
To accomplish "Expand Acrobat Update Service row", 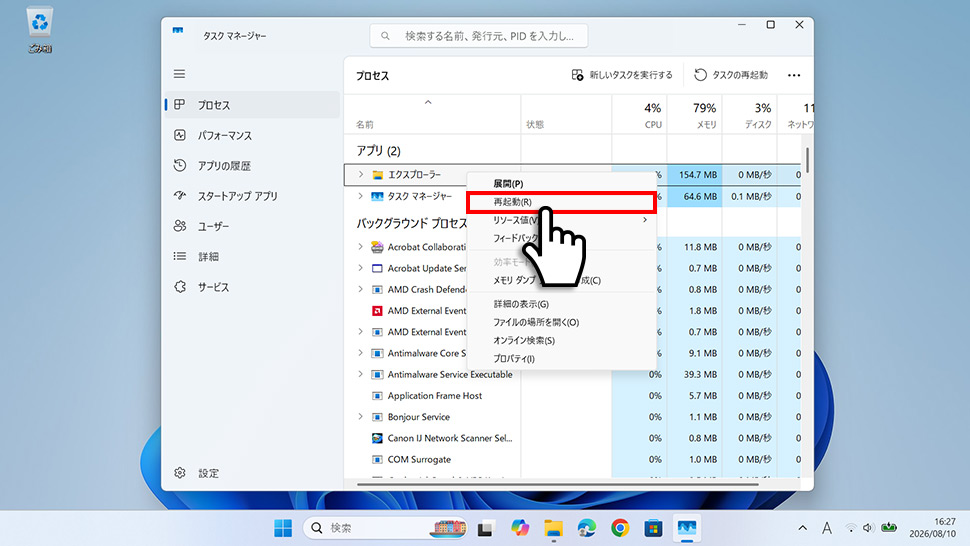I will click(x=361, y=268).
